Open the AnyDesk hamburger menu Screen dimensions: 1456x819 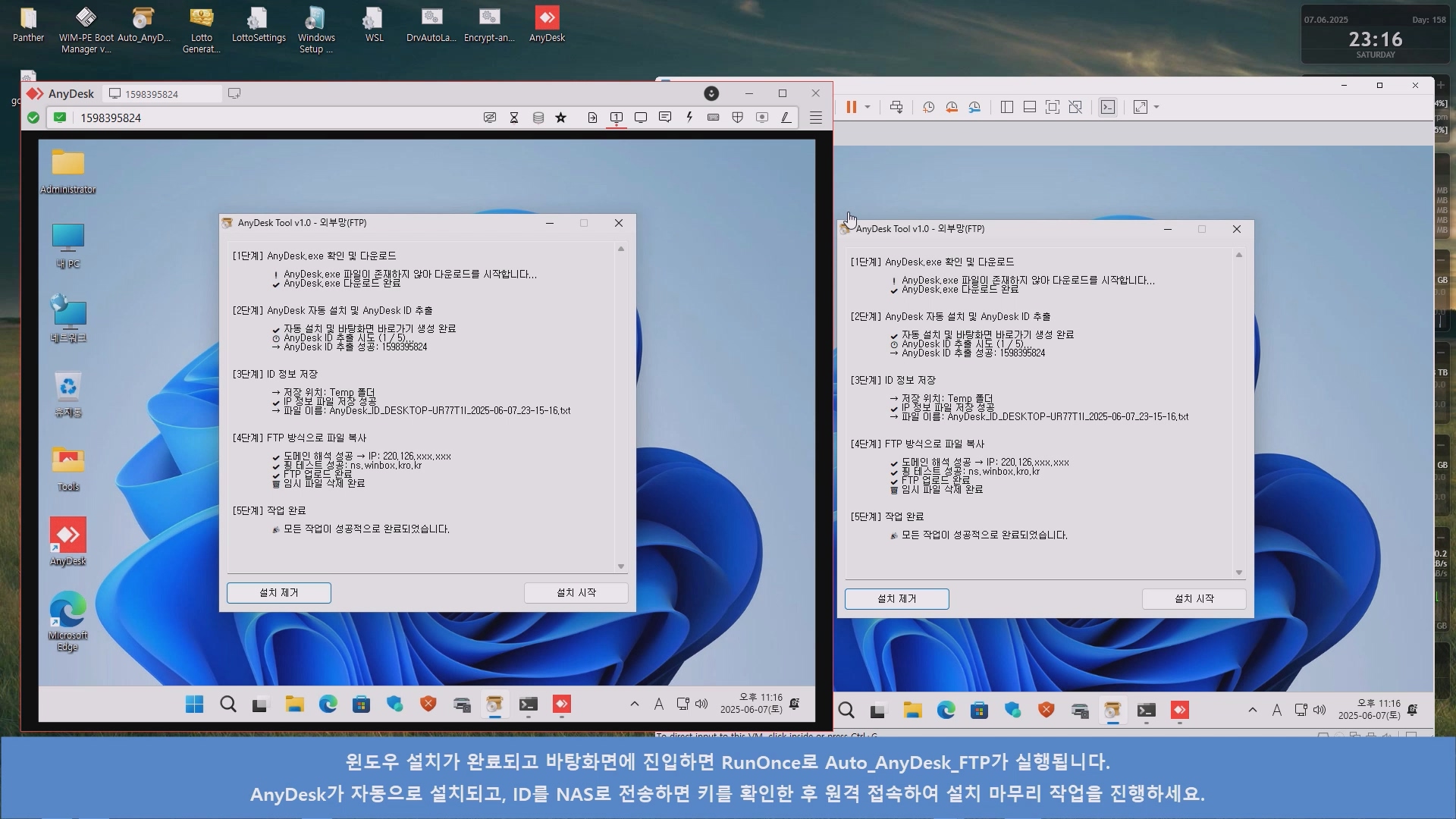pyautogui.click(x=816, y=118)
